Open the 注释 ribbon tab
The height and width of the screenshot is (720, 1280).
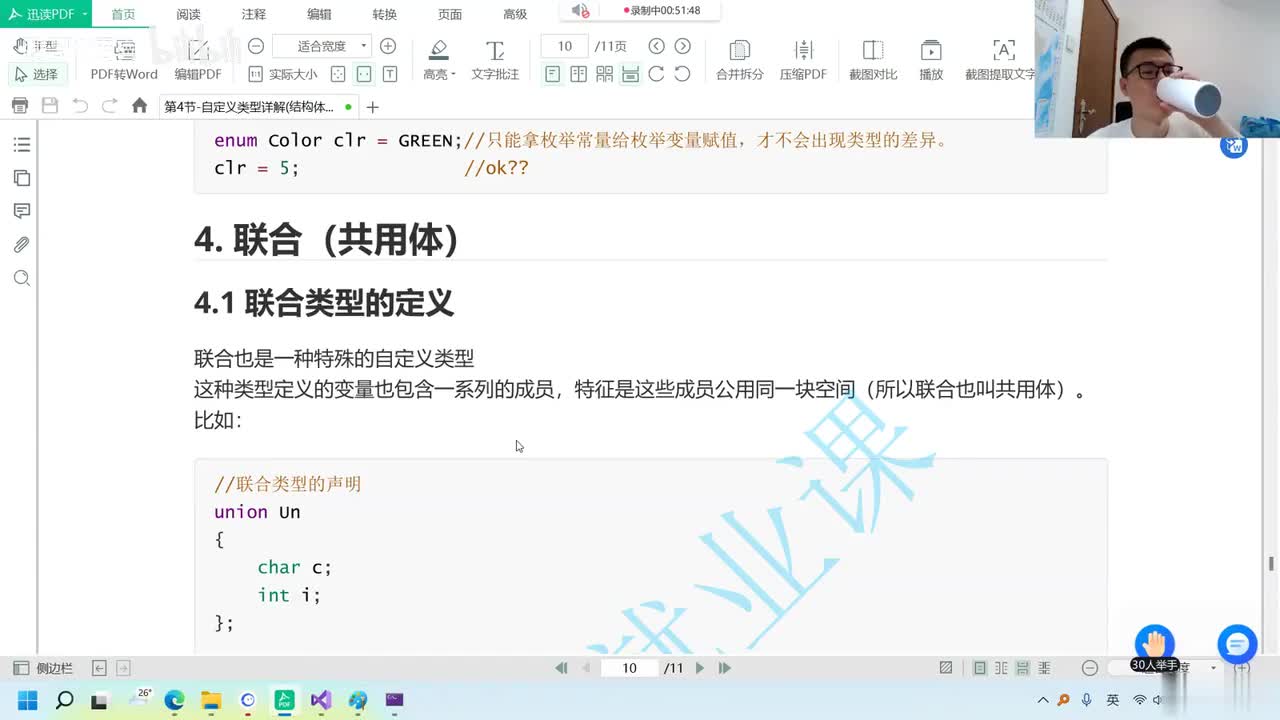pyautogui.click(x=254, y=14)
